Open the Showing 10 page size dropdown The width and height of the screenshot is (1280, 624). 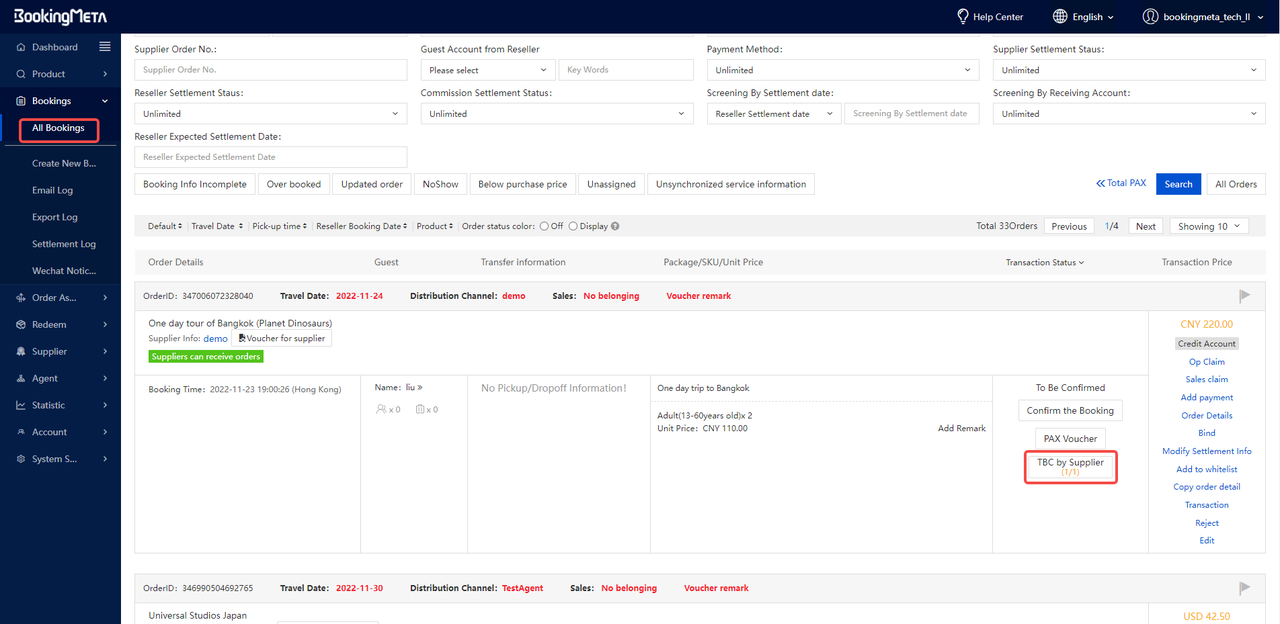(1209, 226)
